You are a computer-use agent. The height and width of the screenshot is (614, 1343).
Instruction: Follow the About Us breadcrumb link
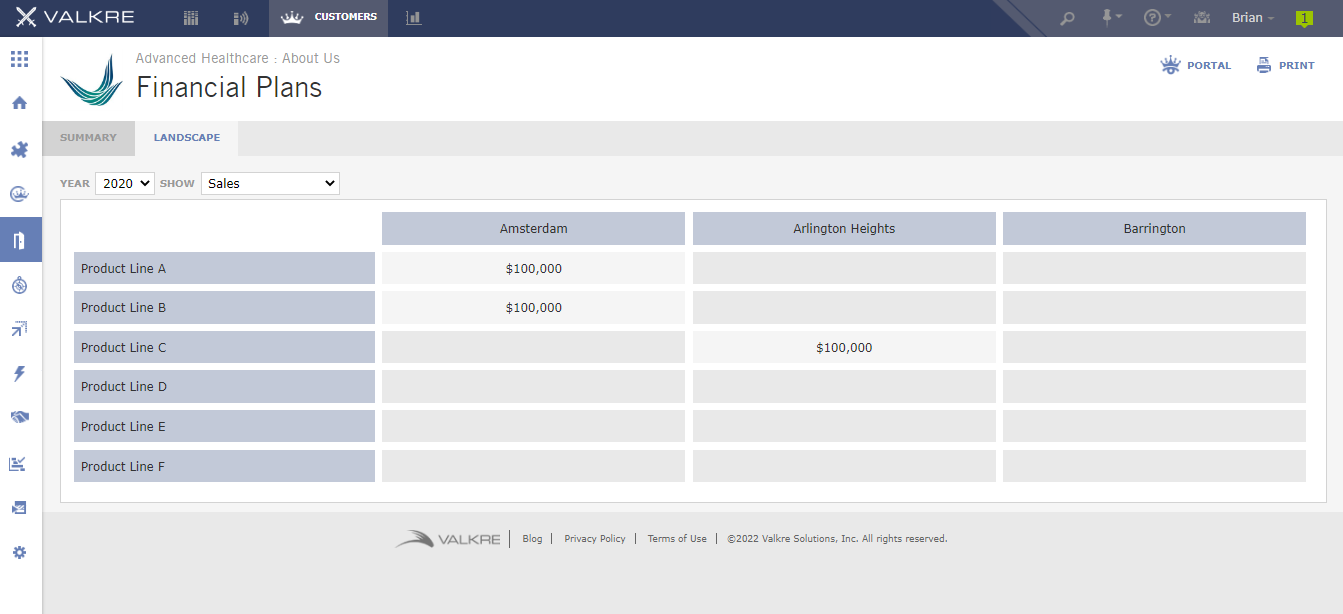point(311,58)
